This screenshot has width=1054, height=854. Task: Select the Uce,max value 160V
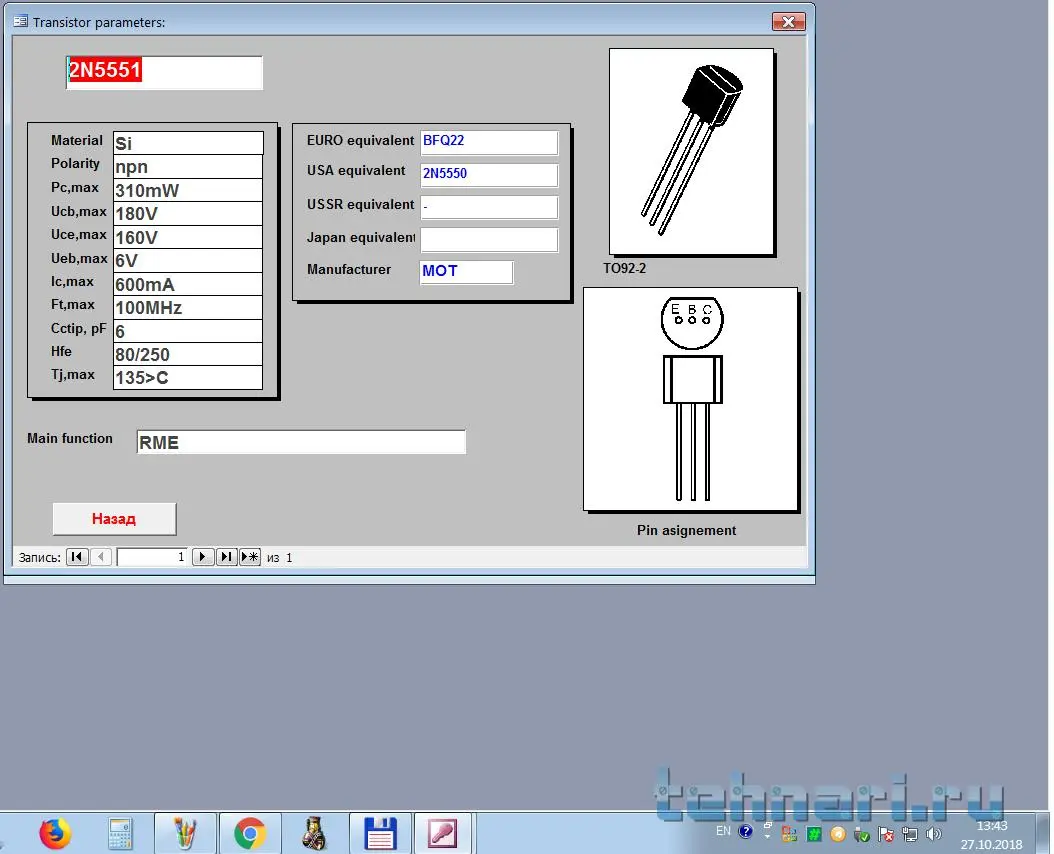[188, 237]
